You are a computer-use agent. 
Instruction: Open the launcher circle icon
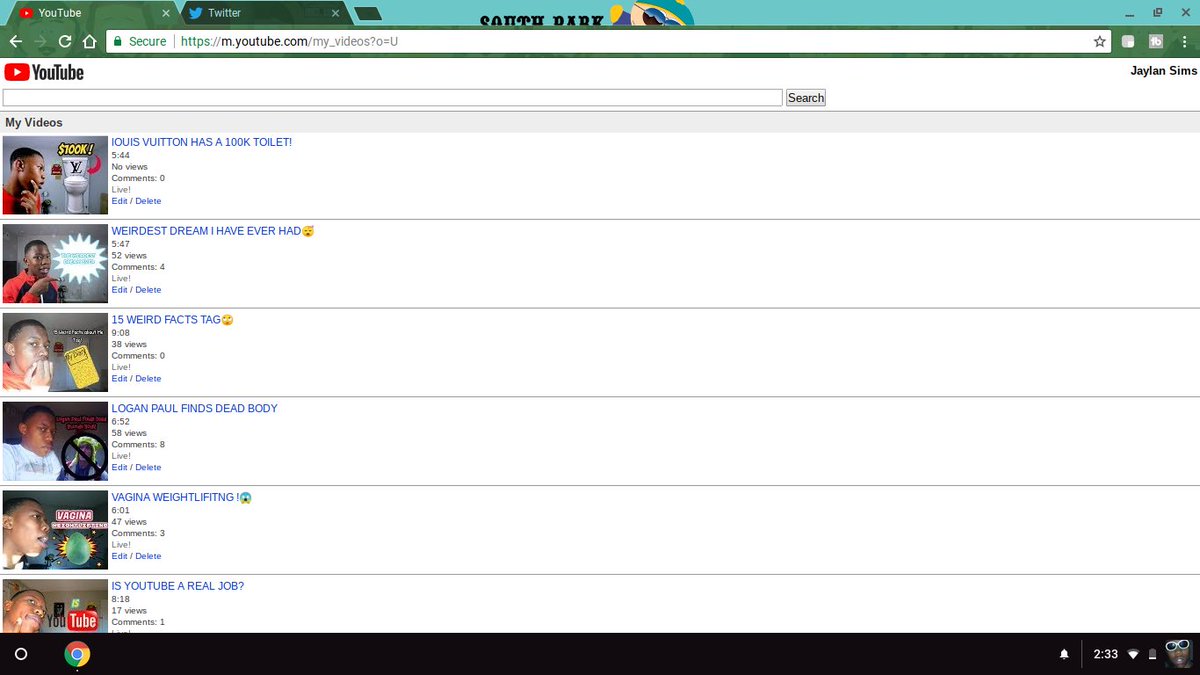click(x=21, y=654)
